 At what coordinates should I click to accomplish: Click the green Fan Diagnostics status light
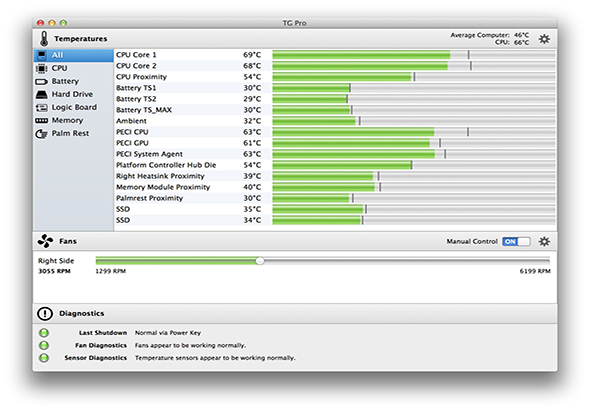coord(44,345)
